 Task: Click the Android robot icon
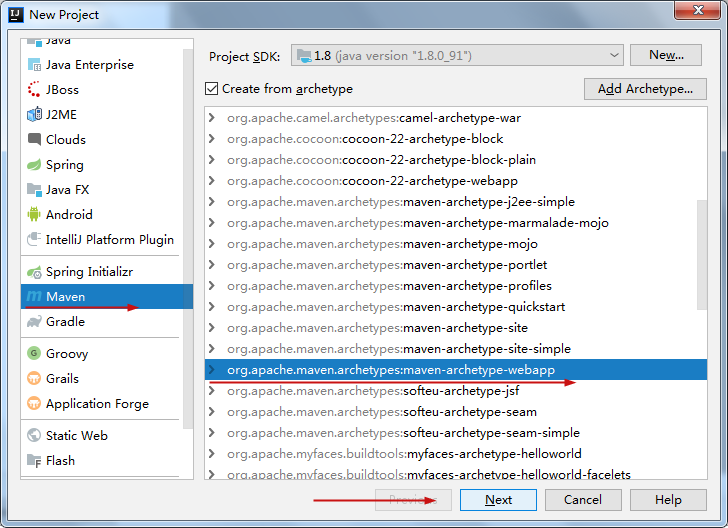click(x=34, y=214)
